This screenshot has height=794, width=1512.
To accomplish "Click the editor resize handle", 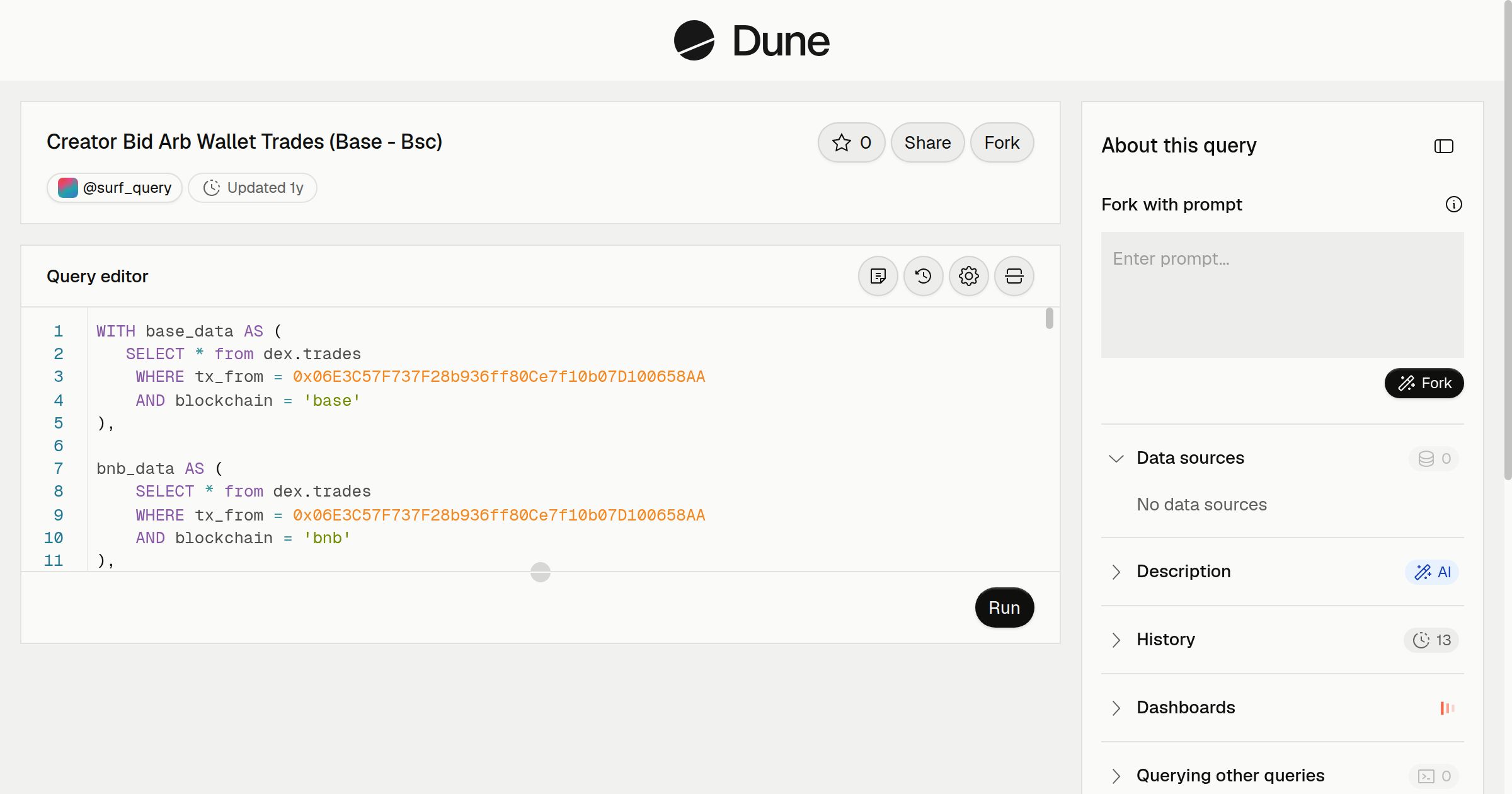I will [541, 572].
